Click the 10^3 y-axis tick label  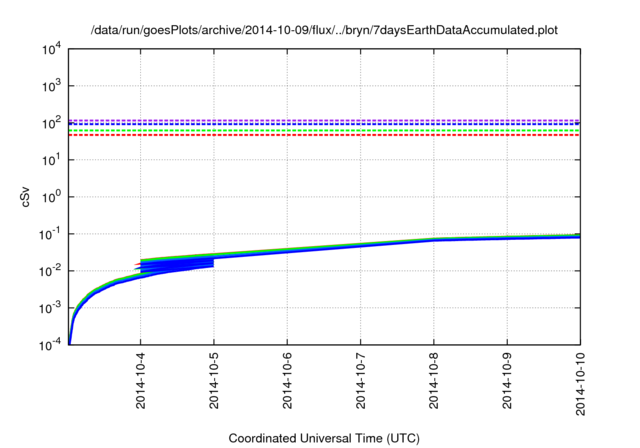(51, 86)
